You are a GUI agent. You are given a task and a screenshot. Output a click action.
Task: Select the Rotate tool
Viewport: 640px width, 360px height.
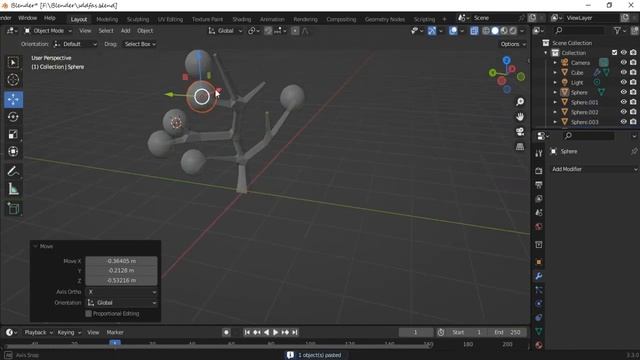[13, 117]
